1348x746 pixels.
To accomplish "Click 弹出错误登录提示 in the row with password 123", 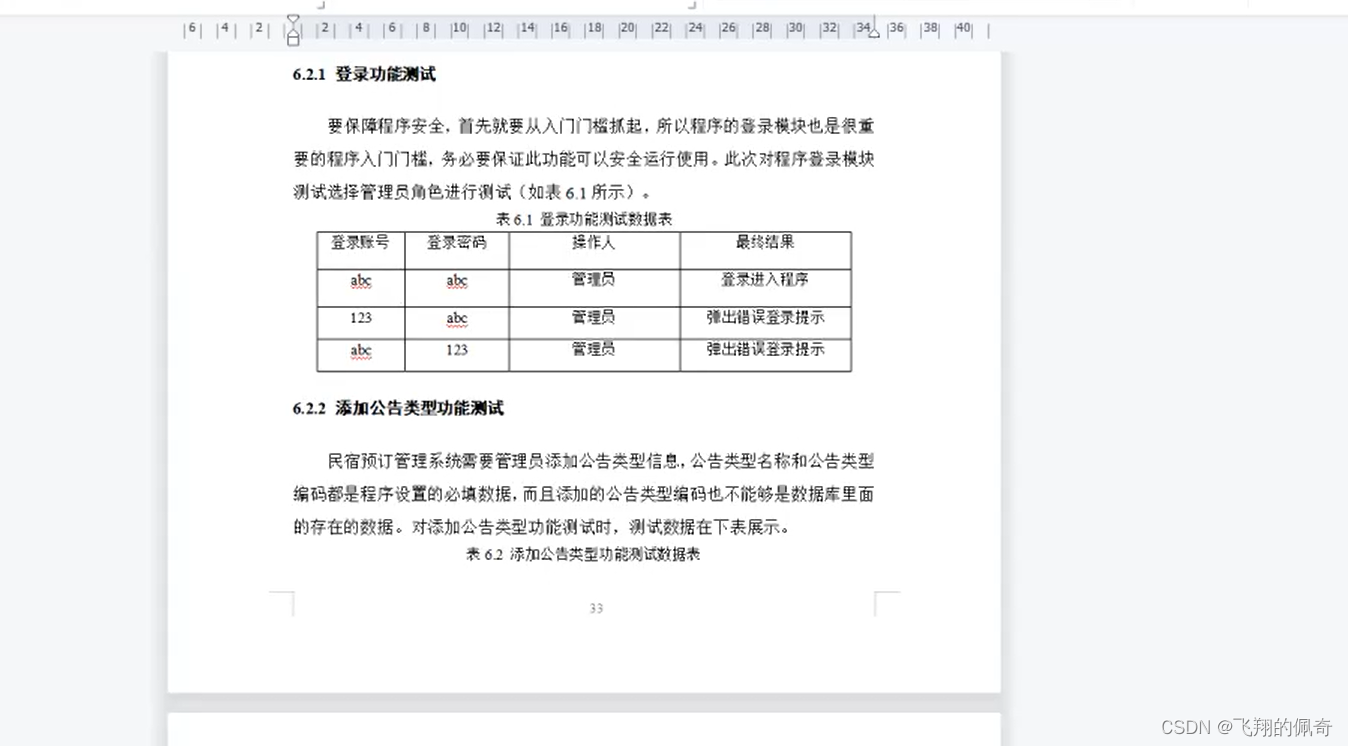I will (765, 350).
